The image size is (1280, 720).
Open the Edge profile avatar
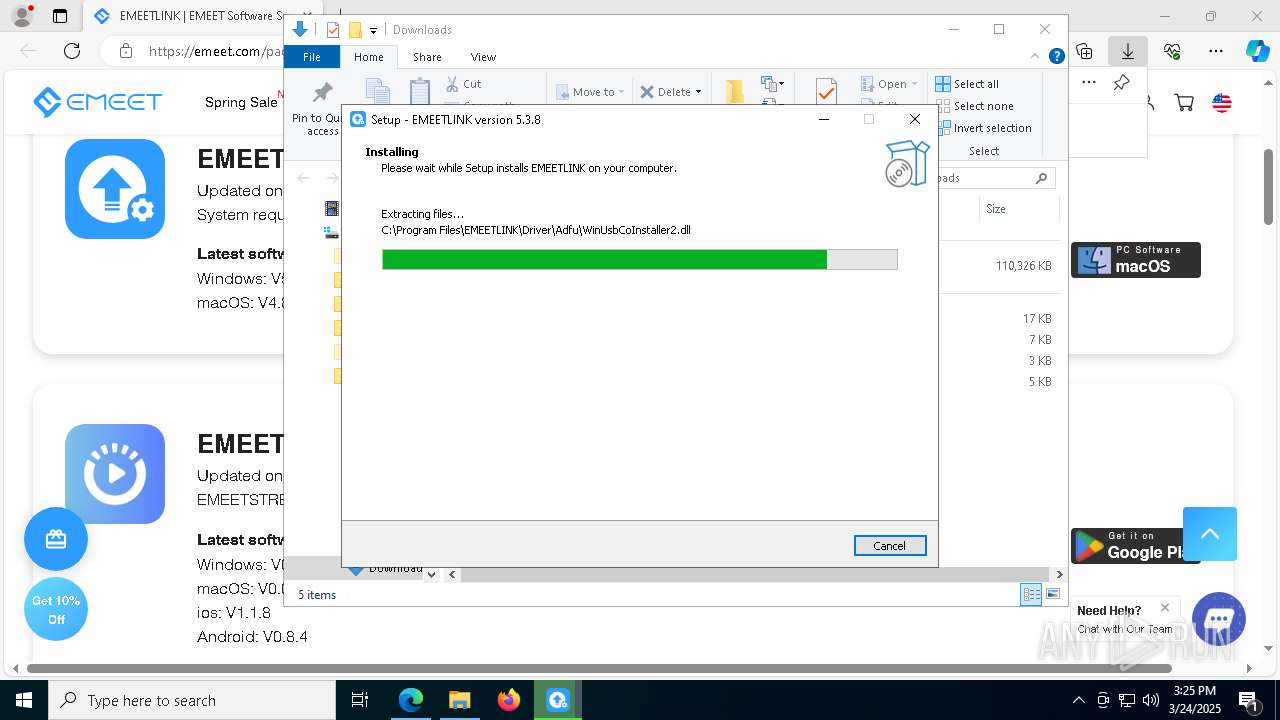click(x=22, y=16)
